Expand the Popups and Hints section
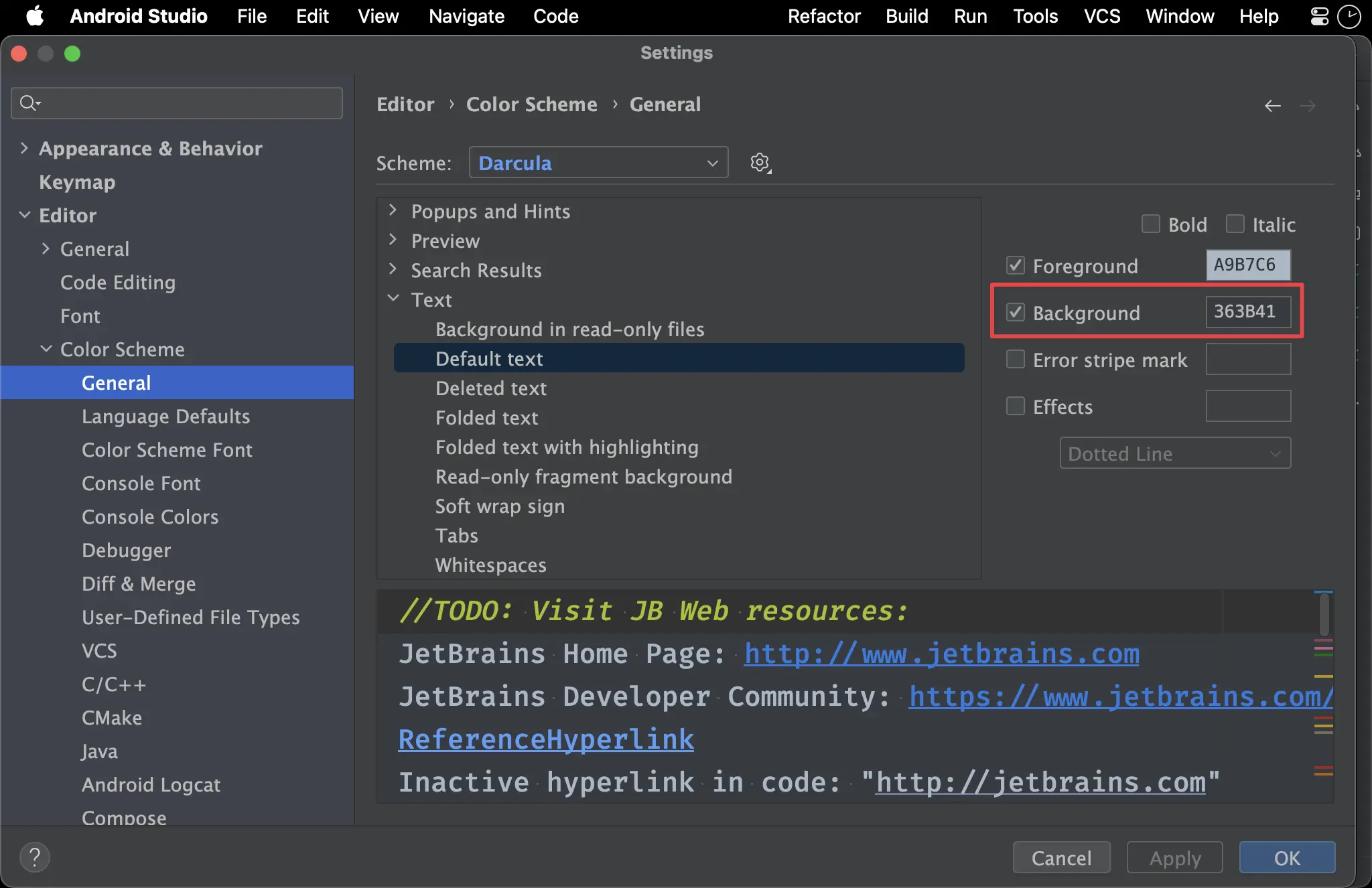Screen dimensions: 1372x888 click(394, 211)
